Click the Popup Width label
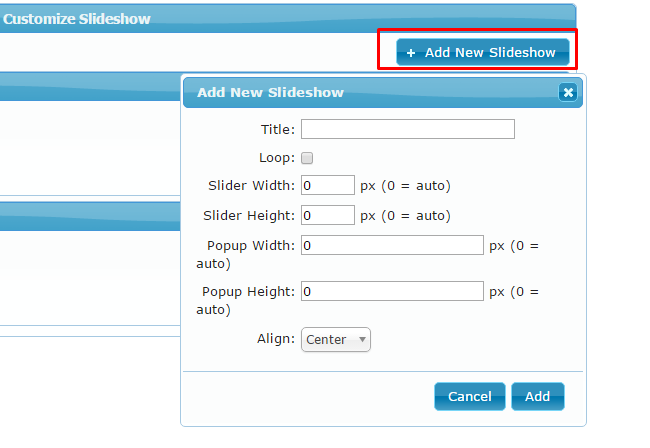 click(x=248, y=245)
